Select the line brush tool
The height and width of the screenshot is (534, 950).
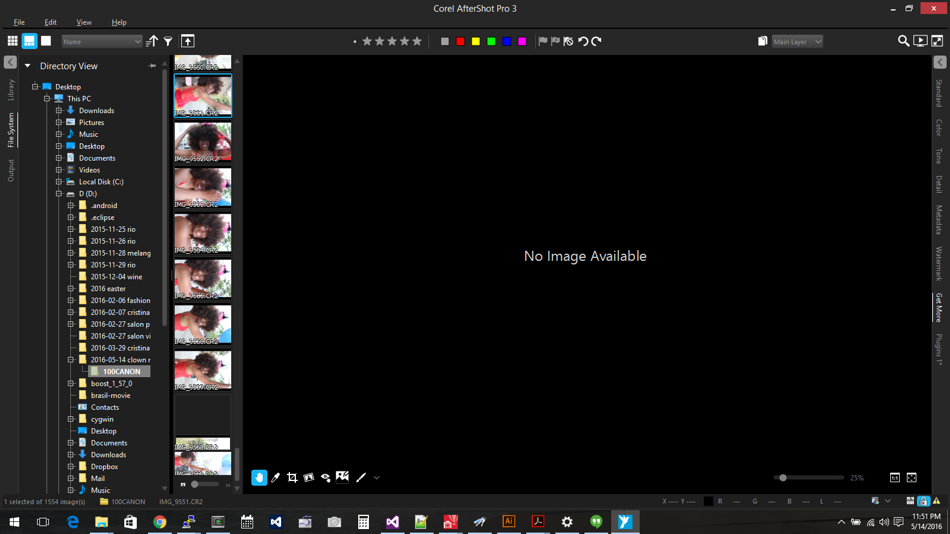361,478
